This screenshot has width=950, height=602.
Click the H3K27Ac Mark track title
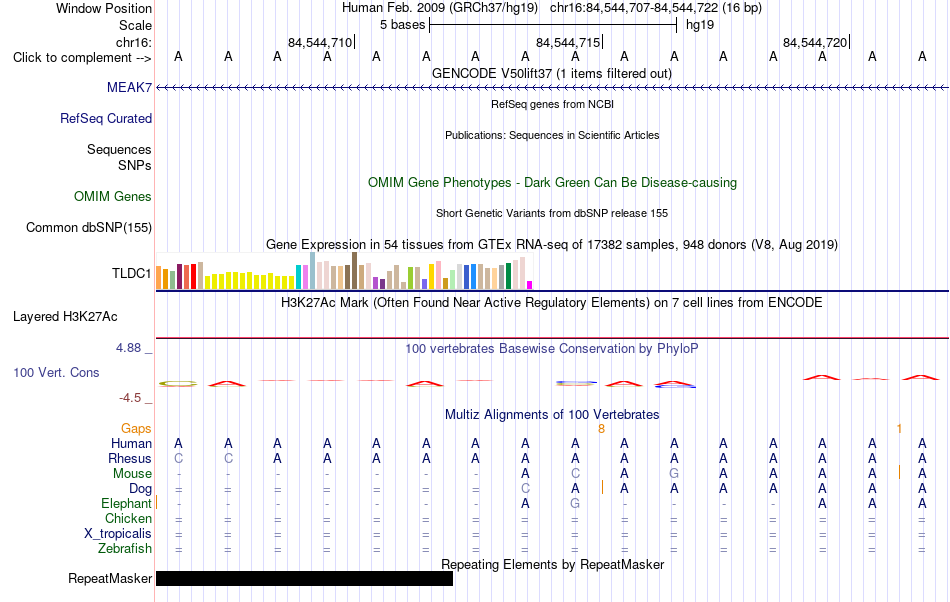point(552,302)
